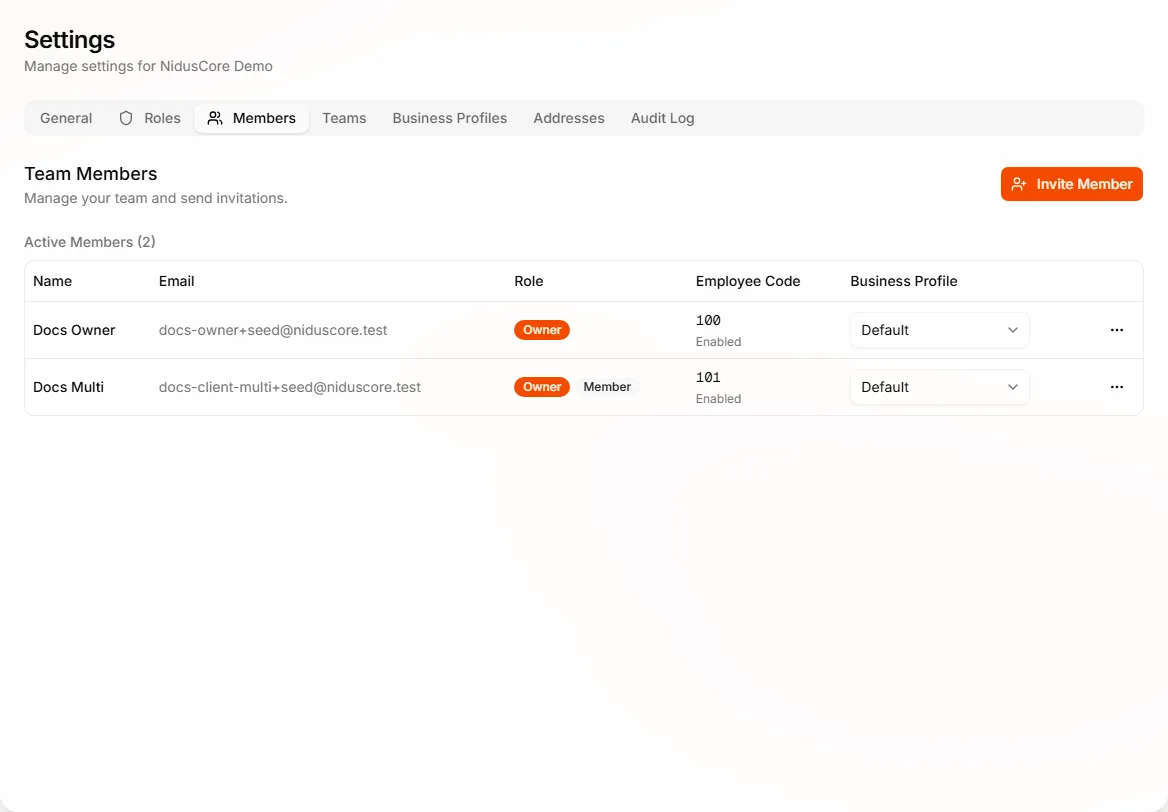The width and height of the screenshot is (1168, 812).
Task: Select the Docs Multi name cell
Action: point(69,387)
